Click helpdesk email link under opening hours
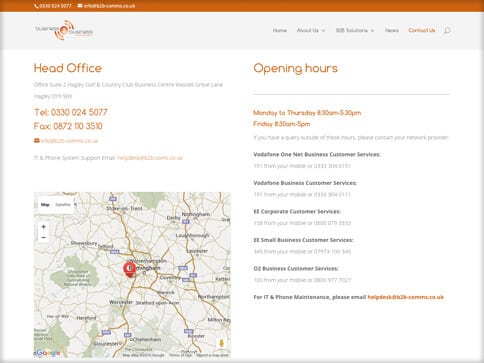484x363 pixels. click(405, 297)
